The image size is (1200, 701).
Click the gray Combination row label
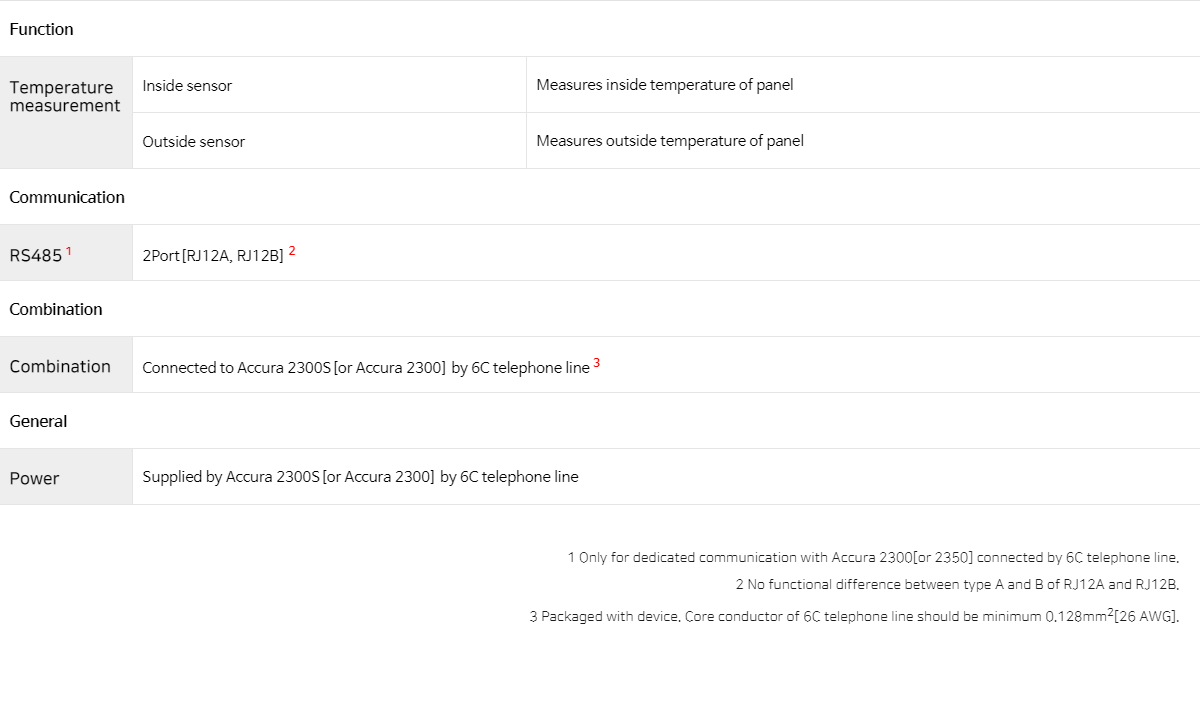pyautogui.click(x=60, y=366)
